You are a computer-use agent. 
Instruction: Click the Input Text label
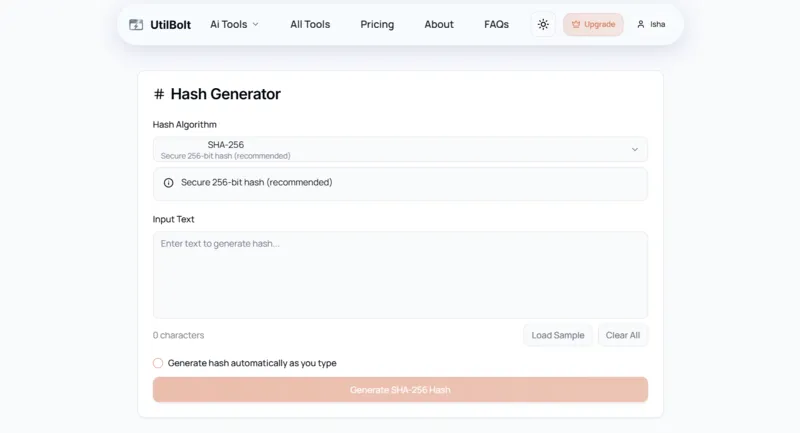click(173, 219)
